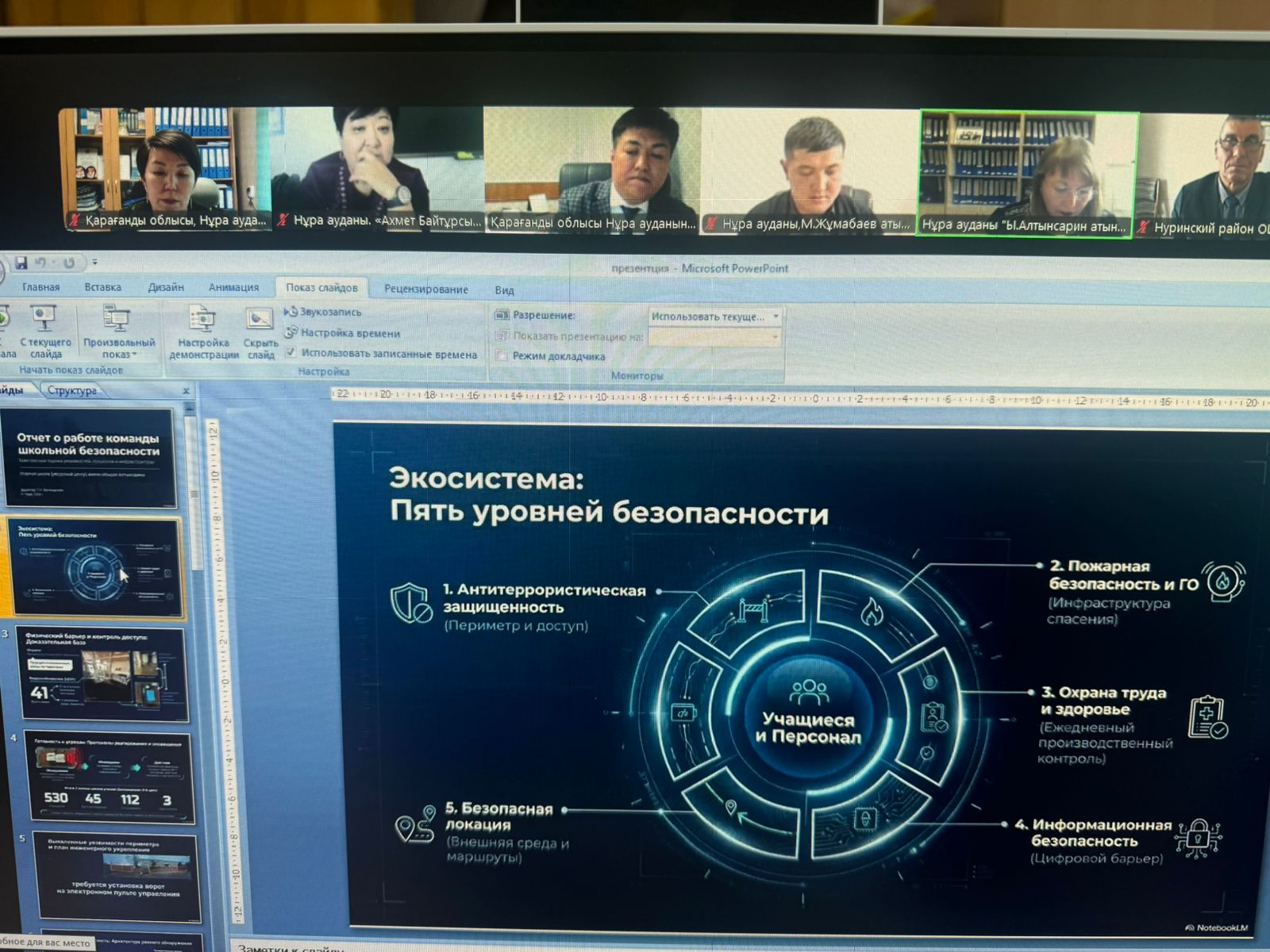Expand the Произвольный показ dropdown

click(x=119, y=354)
